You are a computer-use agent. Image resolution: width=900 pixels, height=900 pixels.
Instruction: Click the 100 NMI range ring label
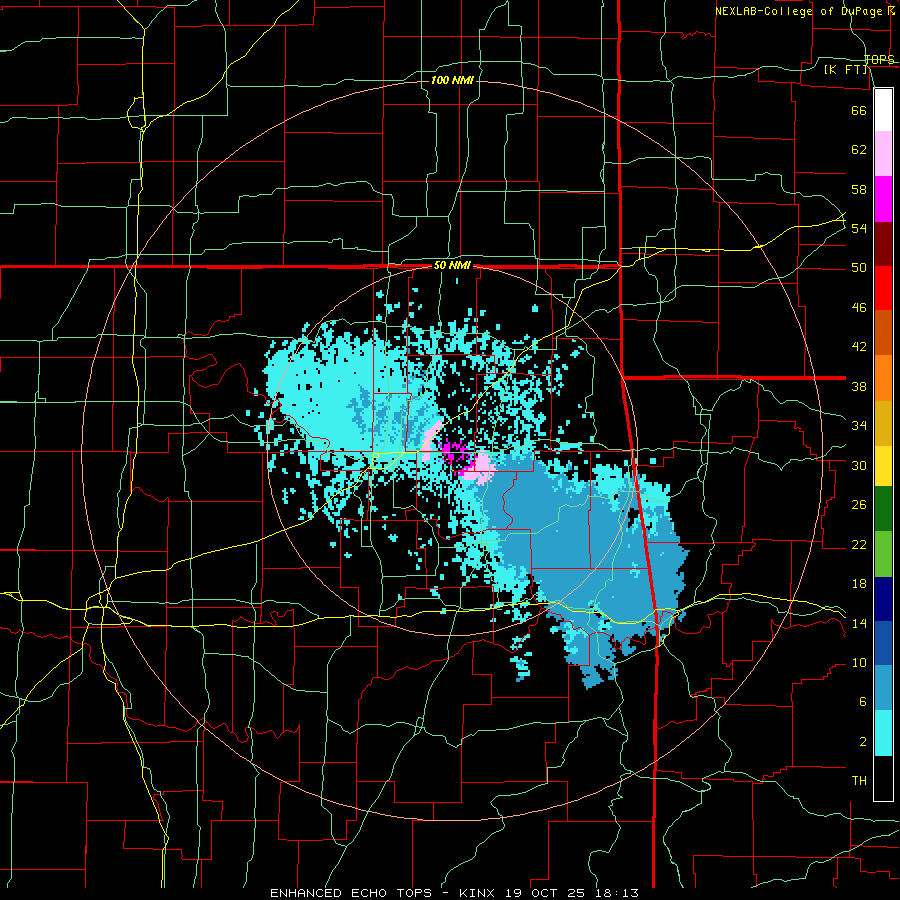point(452,80)
